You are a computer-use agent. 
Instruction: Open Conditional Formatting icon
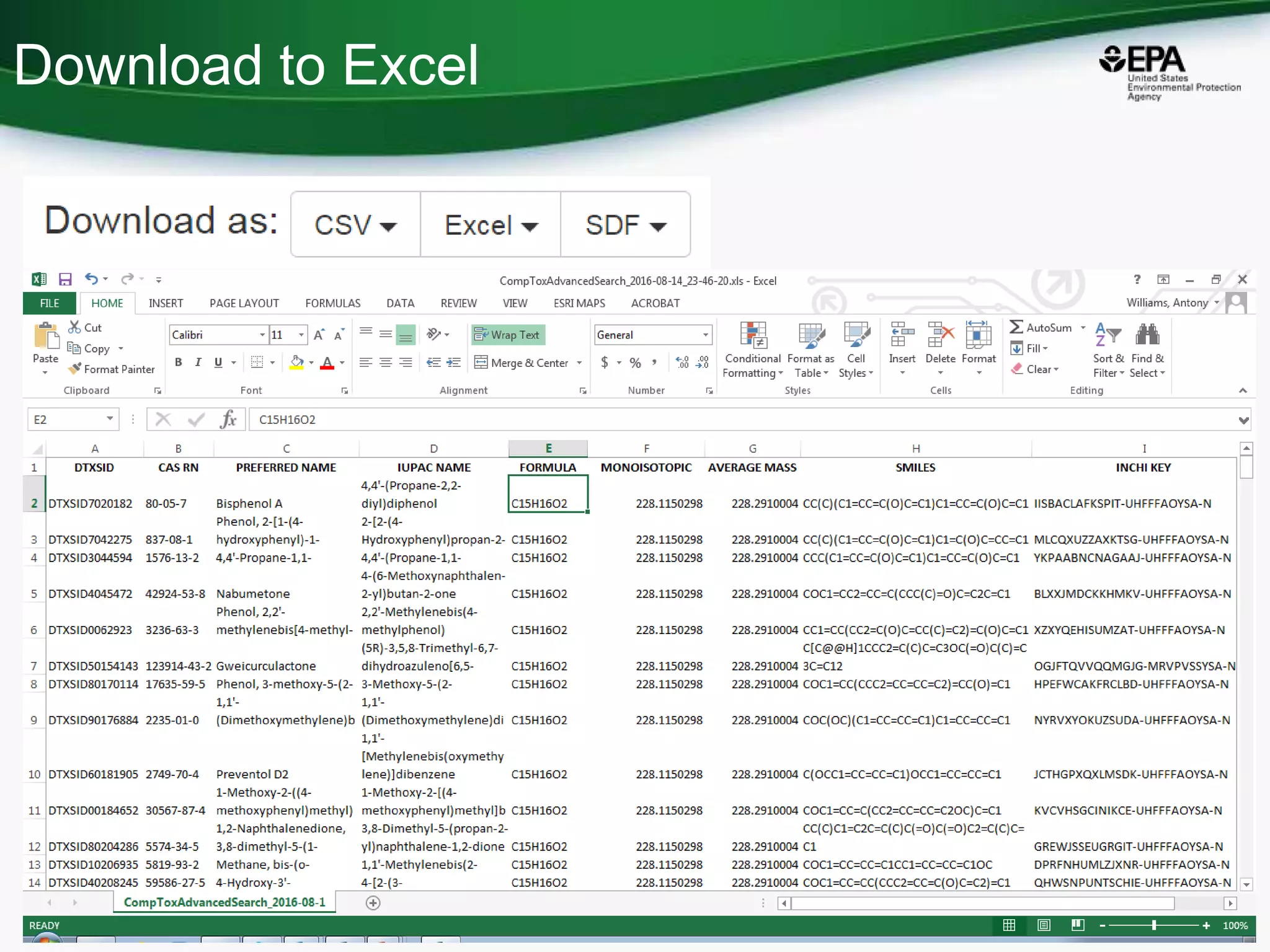point(753,335)
